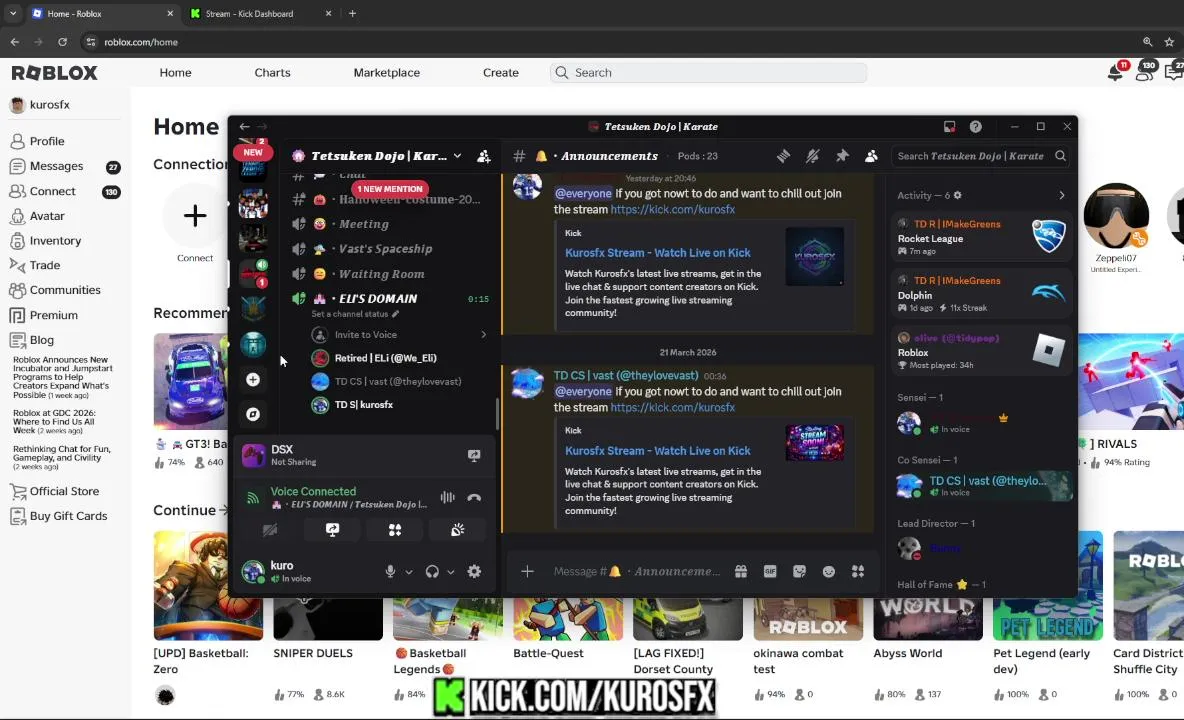
Task: Open sticker picker in message bar
Action: (x=800, y=571)
